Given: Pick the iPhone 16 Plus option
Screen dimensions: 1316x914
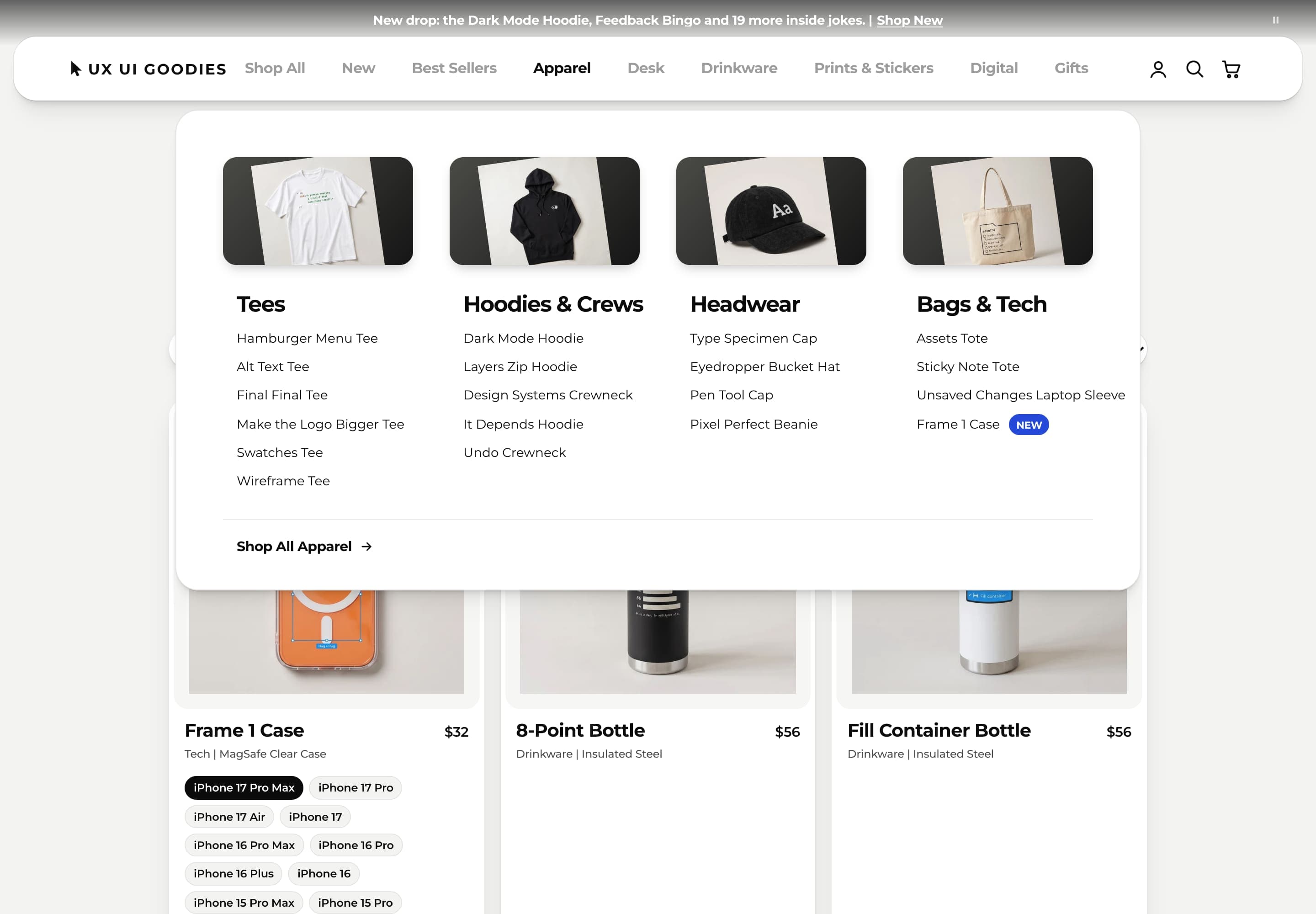Looking at the screenshot, I should tap(233, 873).
